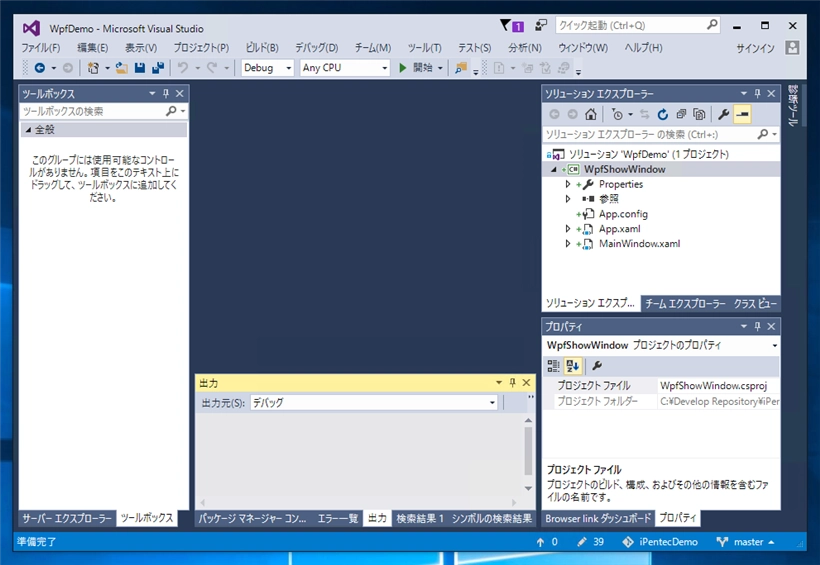Click the Undo arrow in toolbar
Screen dimensions: 820x565
click(183, 68)
